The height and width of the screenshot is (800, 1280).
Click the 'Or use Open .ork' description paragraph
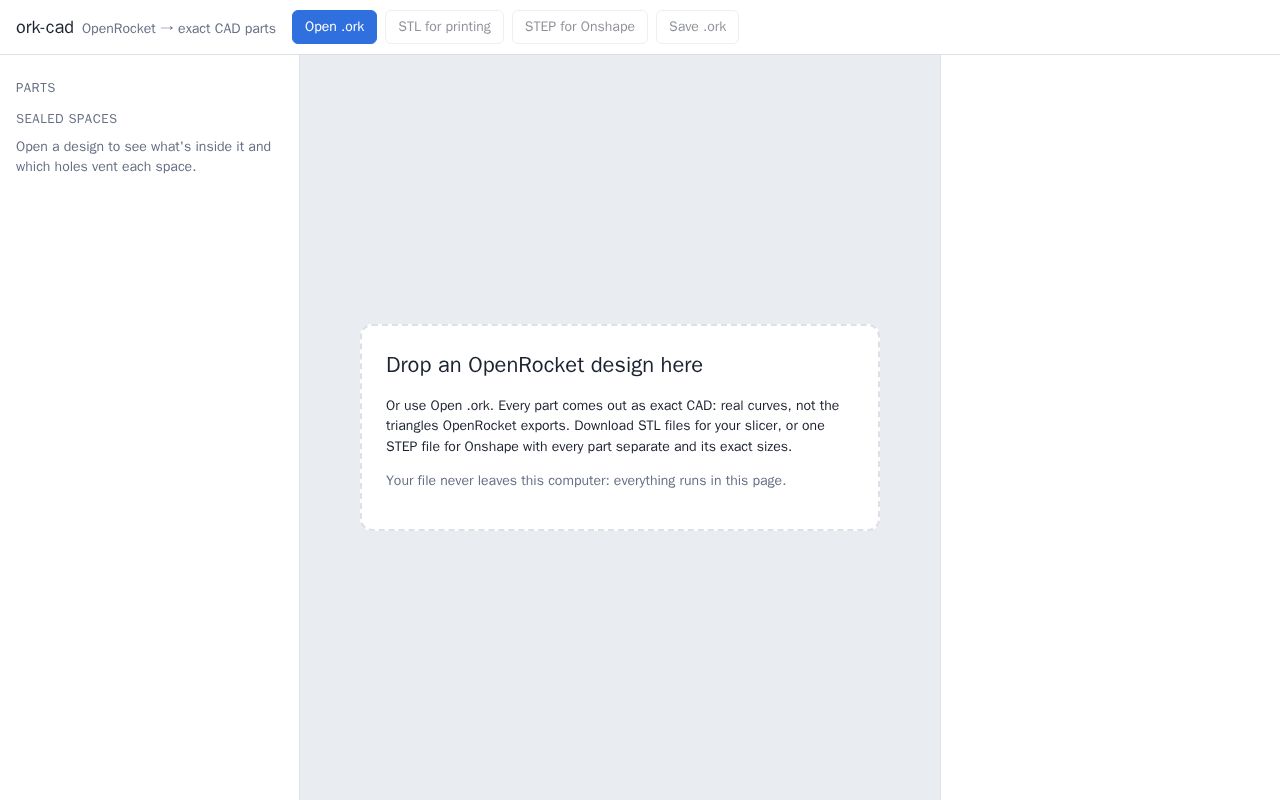[613, 426]
